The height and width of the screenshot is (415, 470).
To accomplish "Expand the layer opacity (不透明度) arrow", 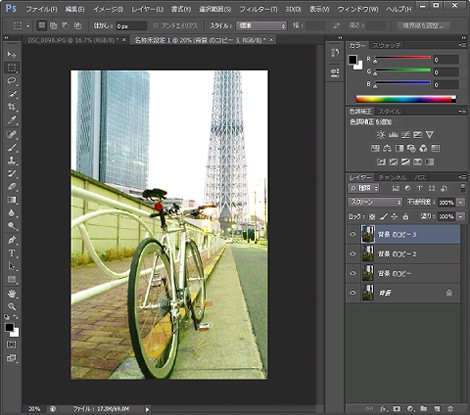I will click(461, 202).
